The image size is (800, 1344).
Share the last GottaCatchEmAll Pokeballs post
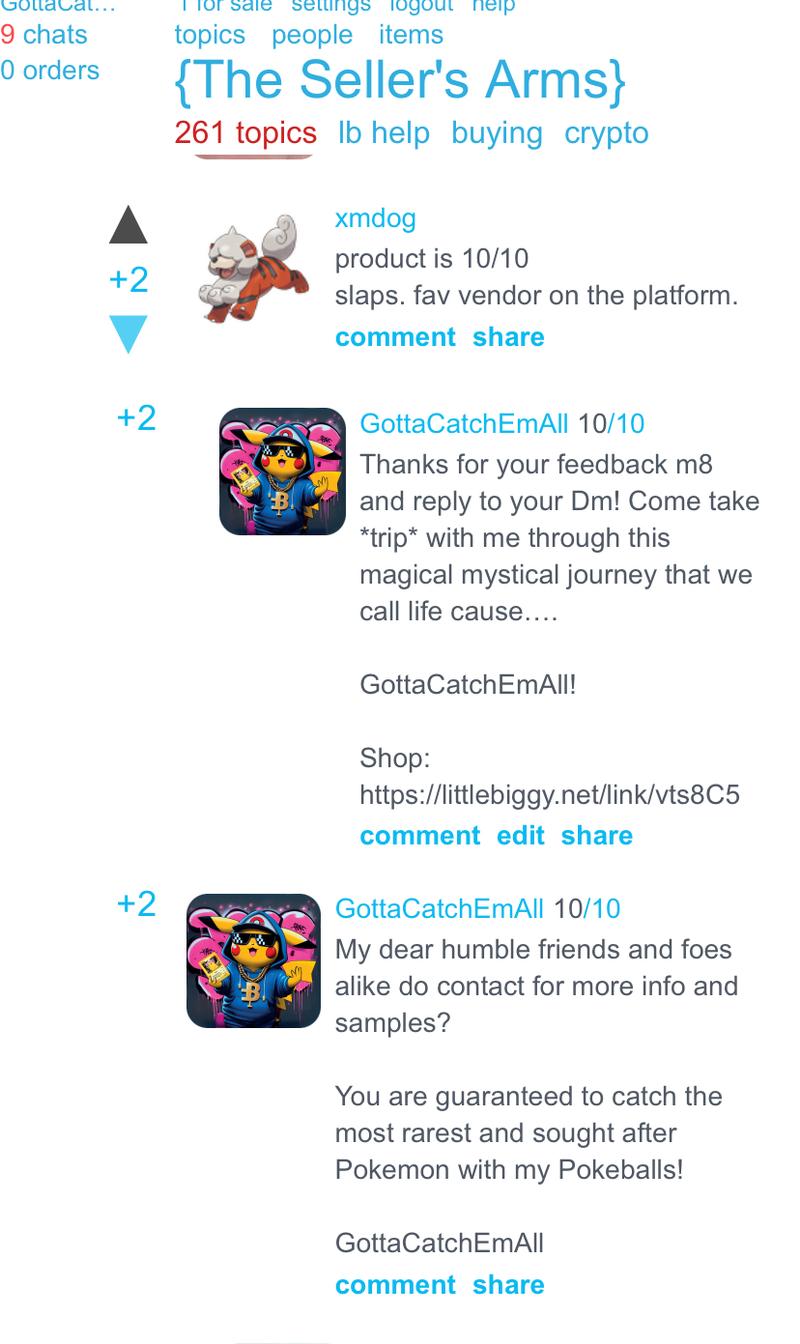(x=508, y=1285)
